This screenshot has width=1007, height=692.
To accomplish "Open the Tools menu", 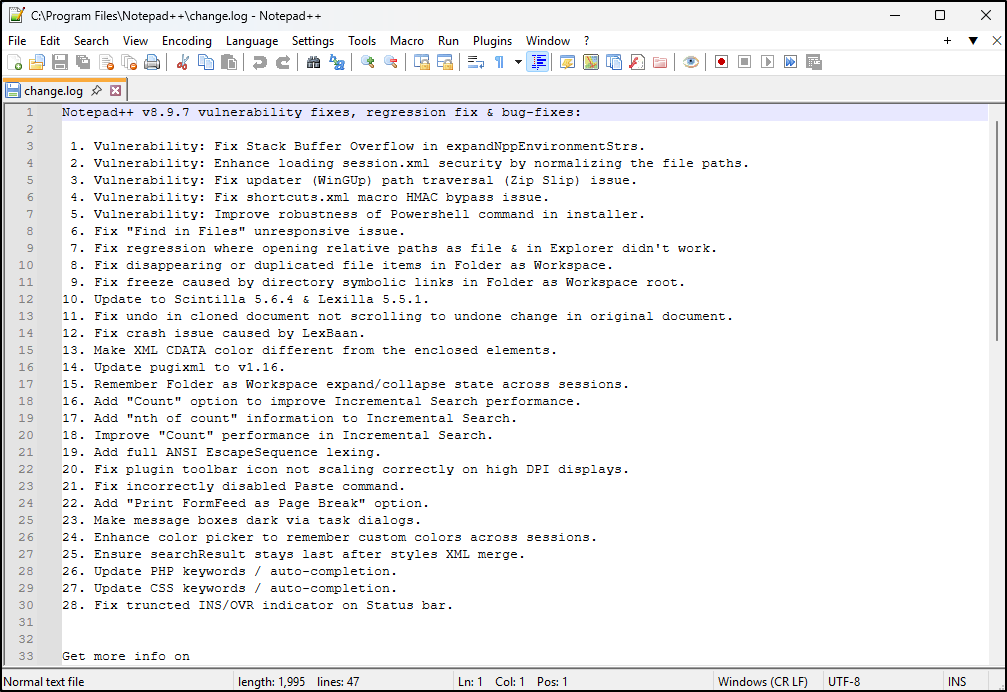I will [x=362, y=40].
